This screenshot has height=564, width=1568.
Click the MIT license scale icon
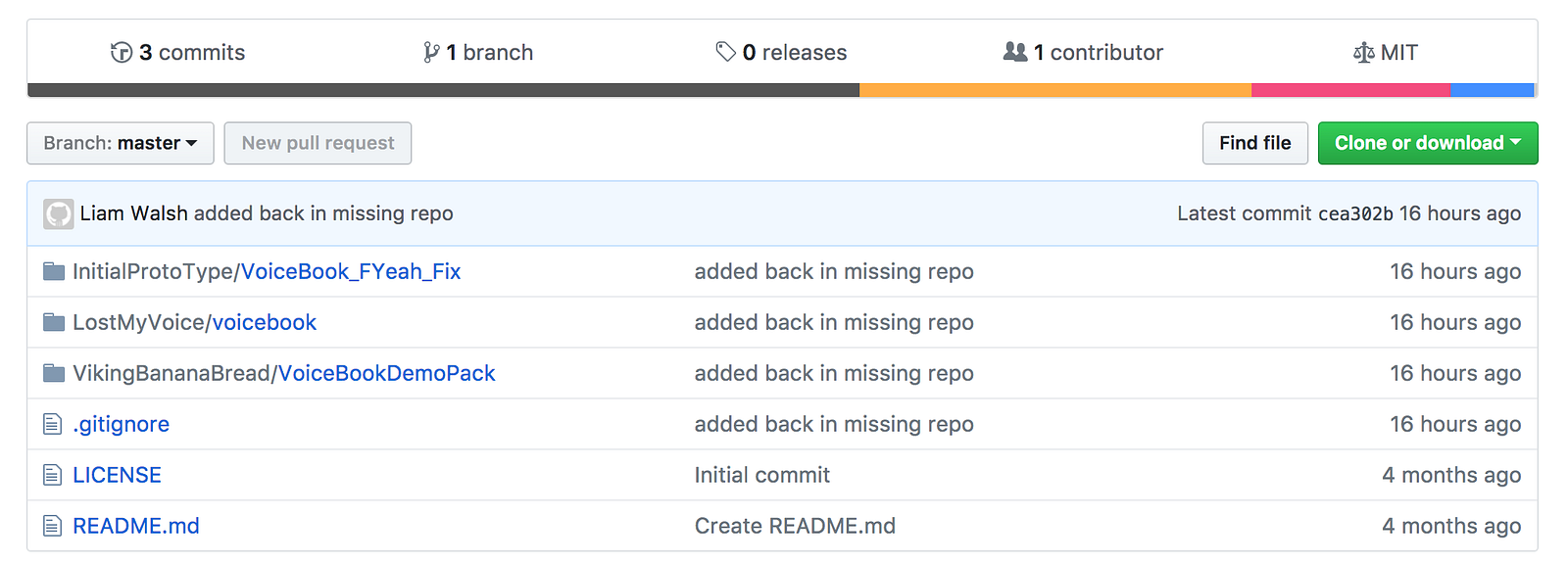click(1363, 53)
